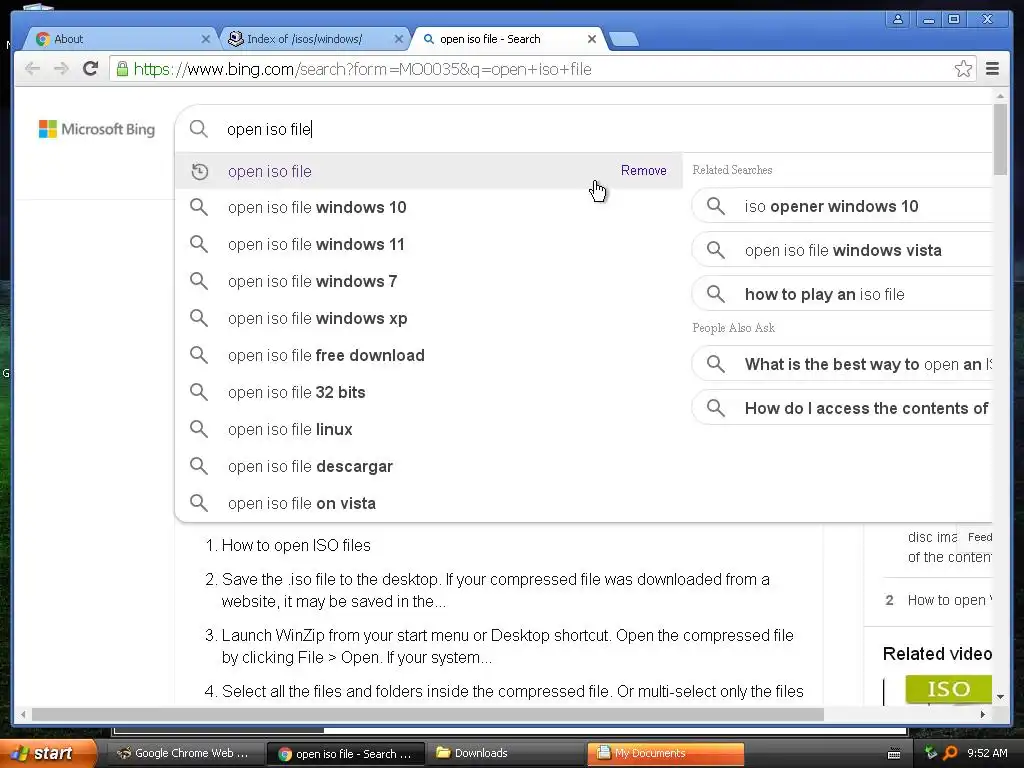
Task: Open My Documents taskbar item
Action: (x=665, y=754)
